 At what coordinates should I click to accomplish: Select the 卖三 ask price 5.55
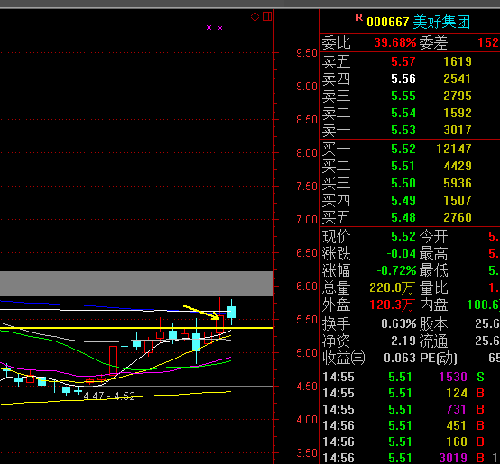[403, 96]
